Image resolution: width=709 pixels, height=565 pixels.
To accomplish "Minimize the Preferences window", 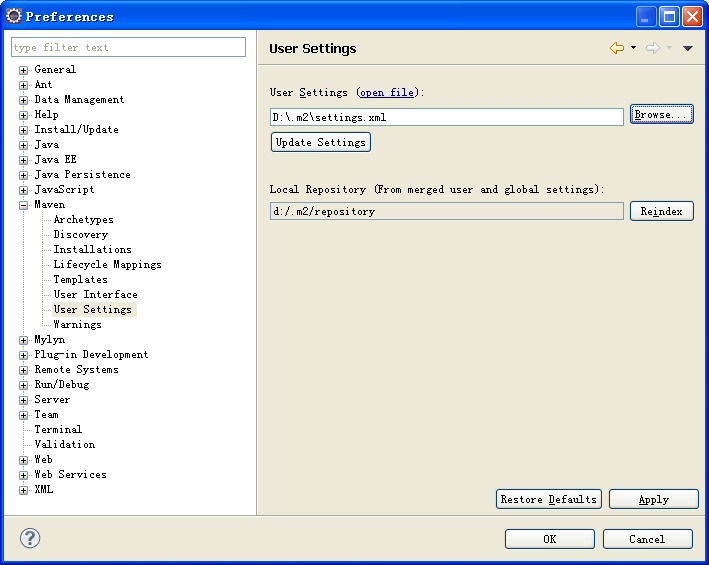I will click(x=646, y=17).
